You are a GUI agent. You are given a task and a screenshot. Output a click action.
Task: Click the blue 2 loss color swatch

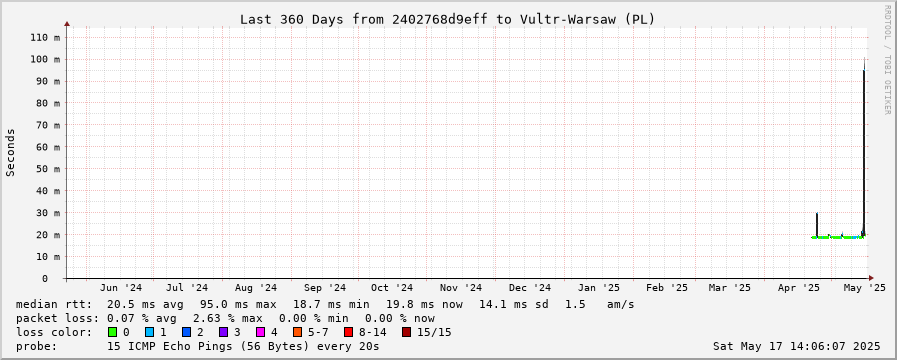click(186, 332)
